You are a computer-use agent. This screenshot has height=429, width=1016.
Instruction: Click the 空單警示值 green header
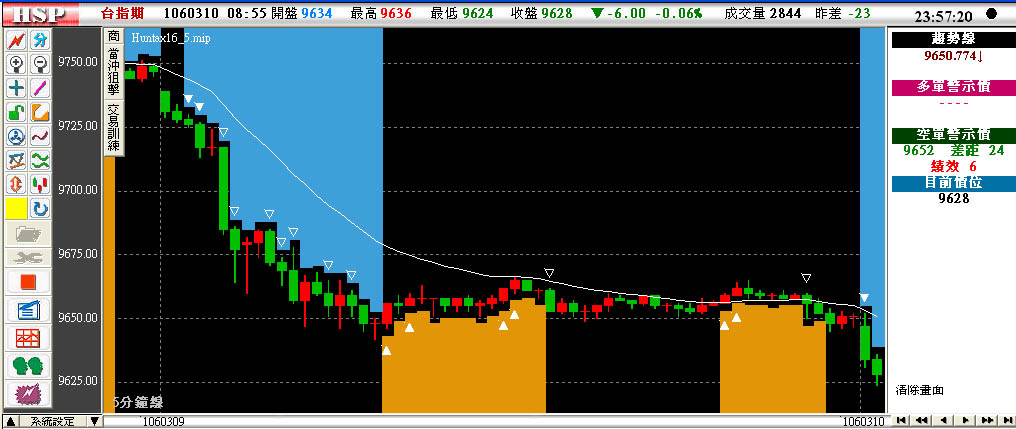tap(953, 135)
